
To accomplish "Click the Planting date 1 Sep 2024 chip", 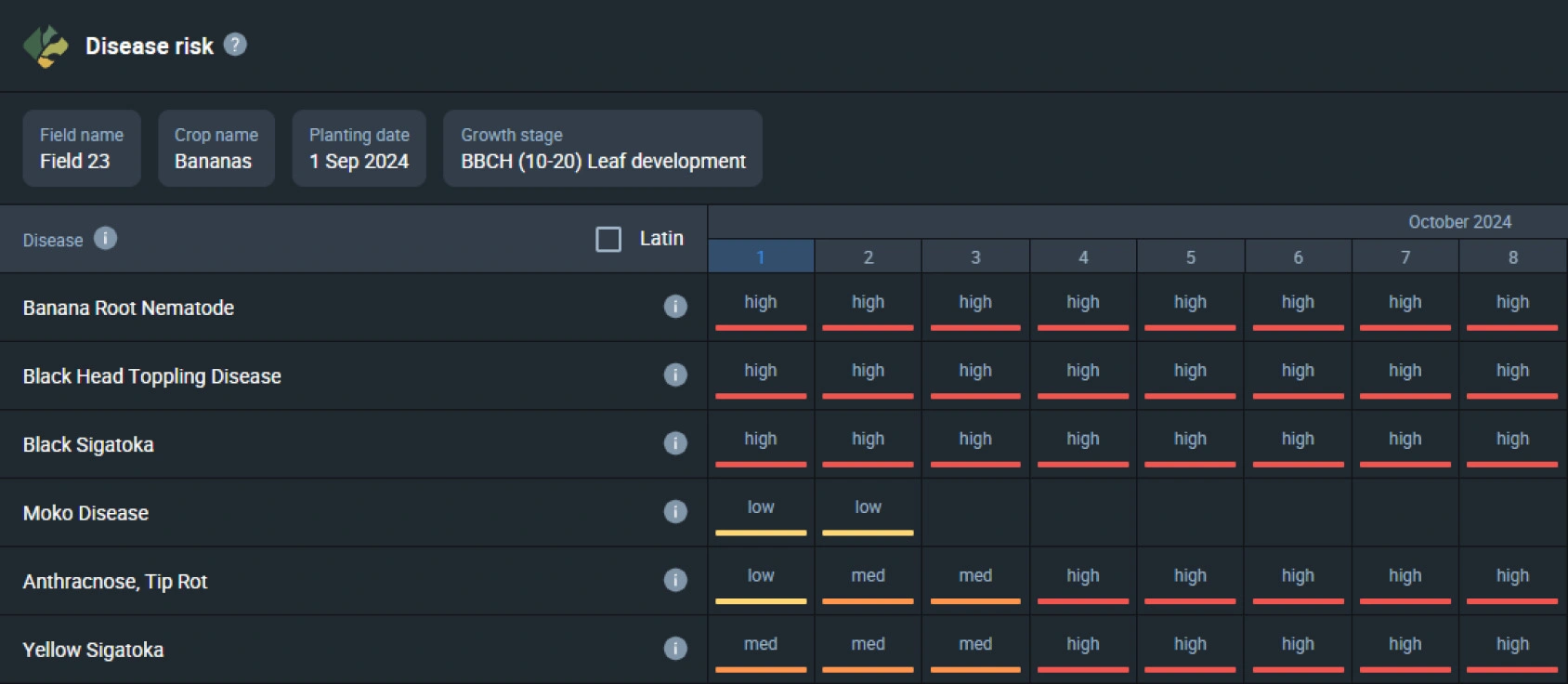I will pyautogui.click(x=359, y=149).
